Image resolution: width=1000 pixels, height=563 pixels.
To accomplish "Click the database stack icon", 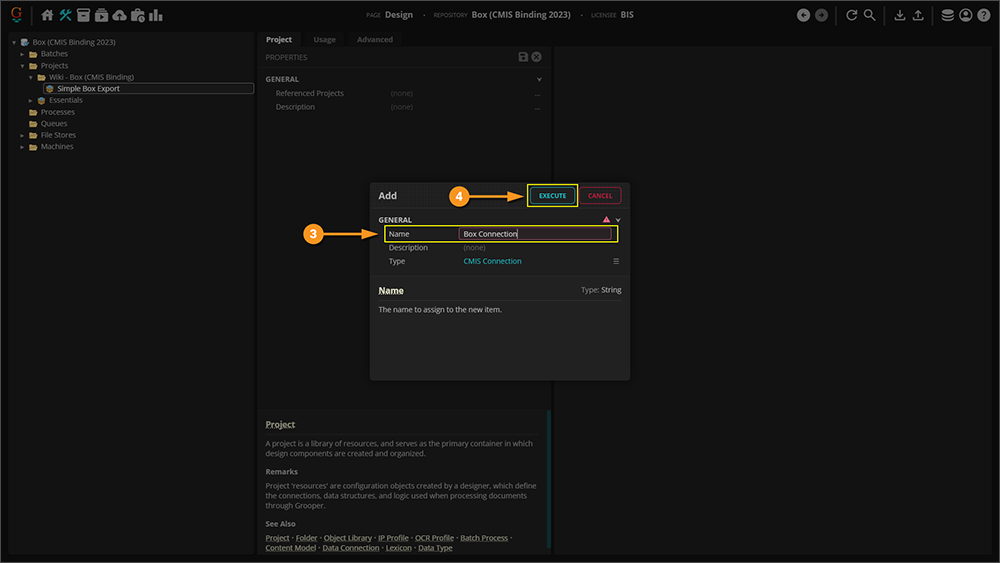I will coord(947,15).
